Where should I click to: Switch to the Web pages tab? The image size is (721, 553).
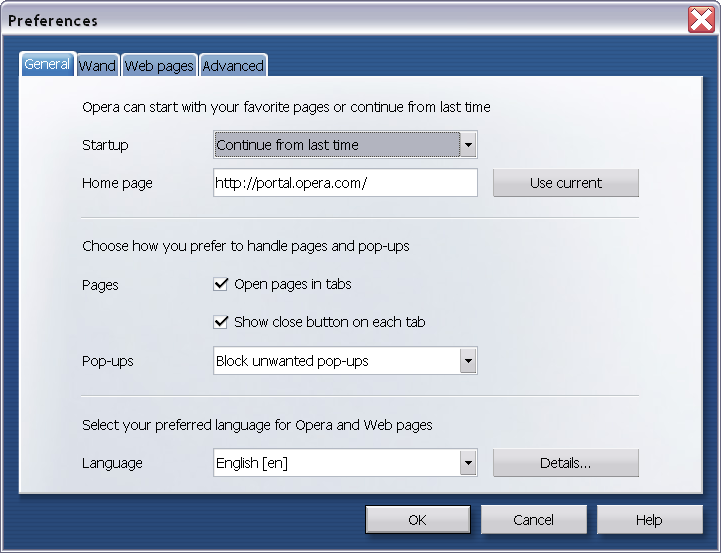[x=159, y=66]
